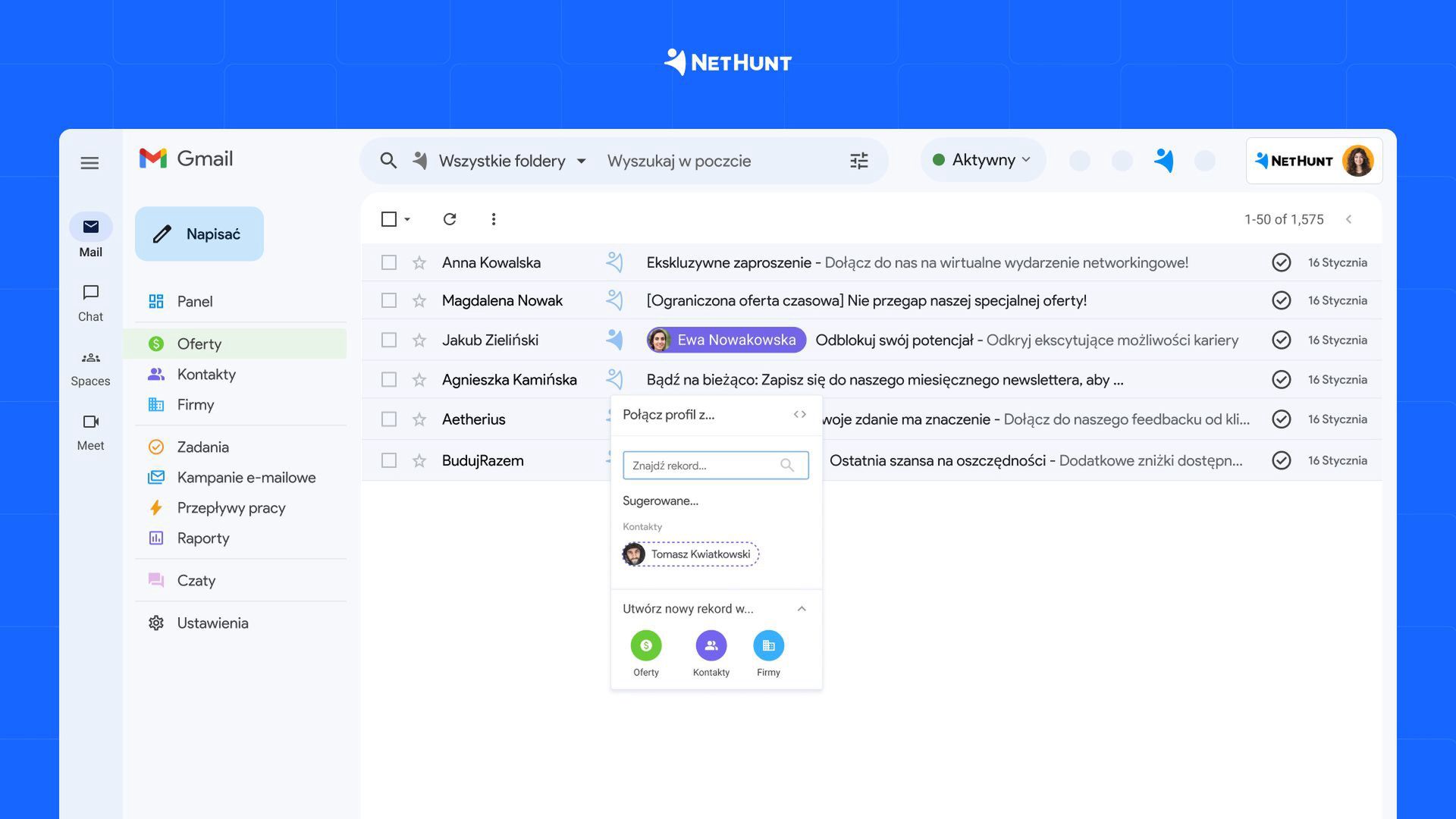Toggle the code brackets icon in Połącz profil popup
Image resolution: width=1456 pixels, height=819 pixels.
[x=799, y=415]
